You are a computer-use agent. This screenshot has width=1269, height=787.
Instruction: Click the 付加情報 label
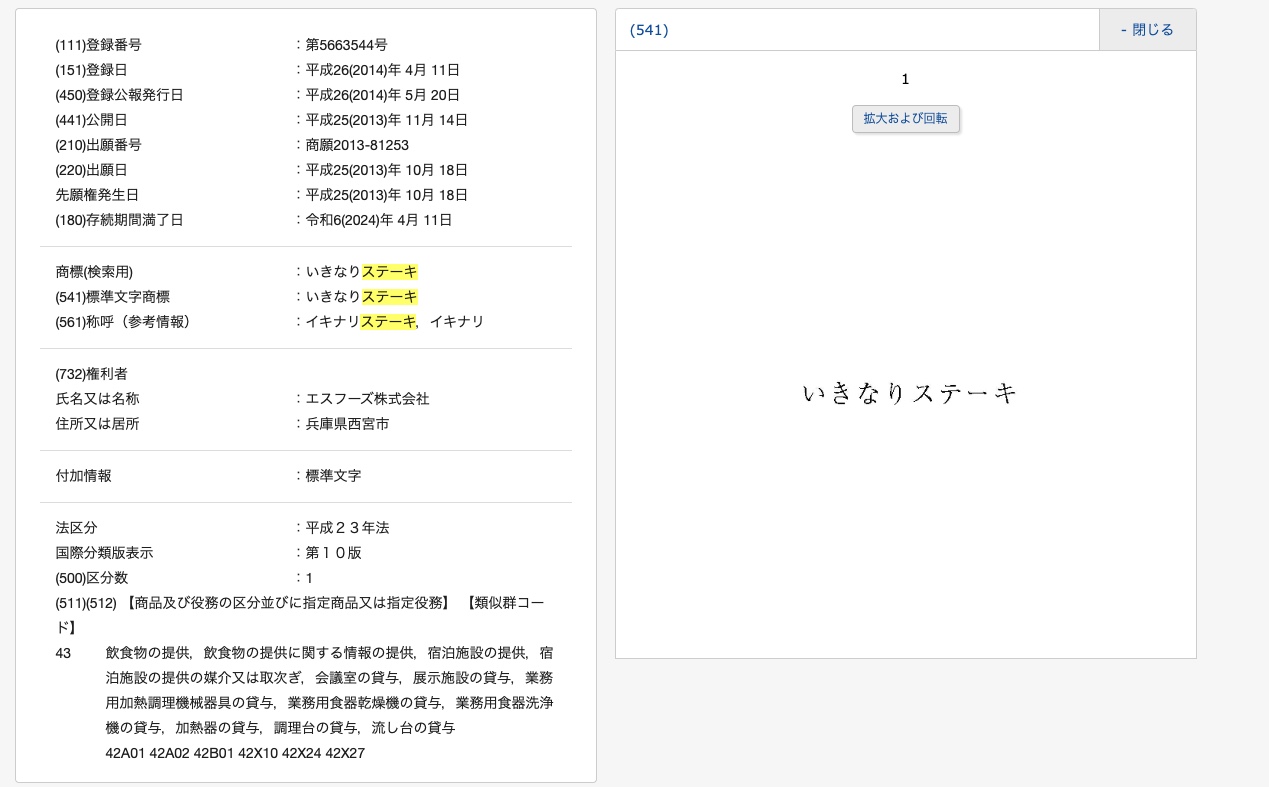(83, 476)
